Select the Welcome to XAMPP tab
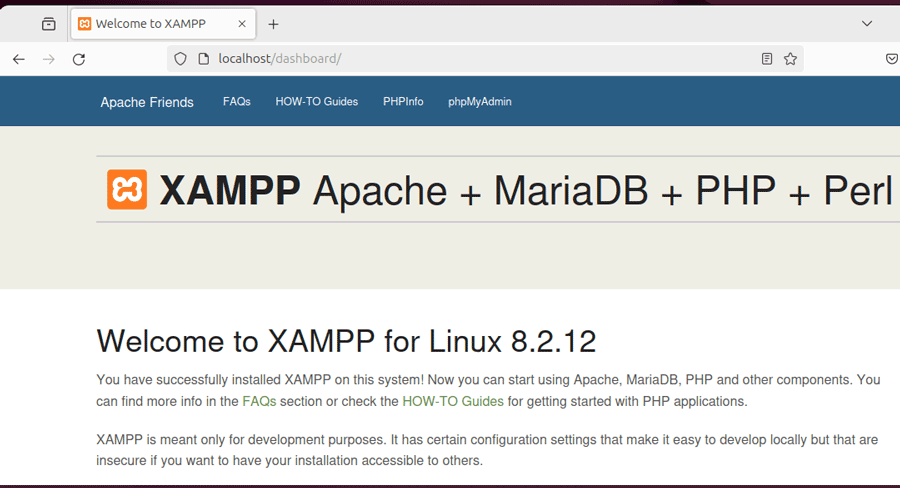900x488 pixels. tap(164, 24)
